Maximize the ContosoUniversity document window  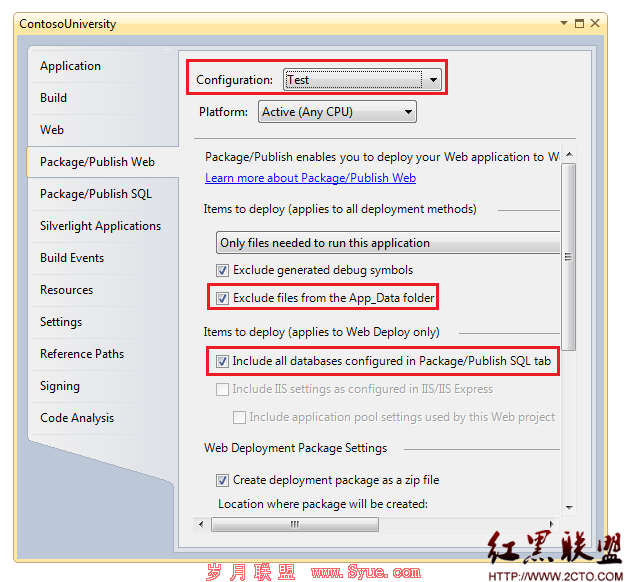pyautogui.click(x=580, y=23)
